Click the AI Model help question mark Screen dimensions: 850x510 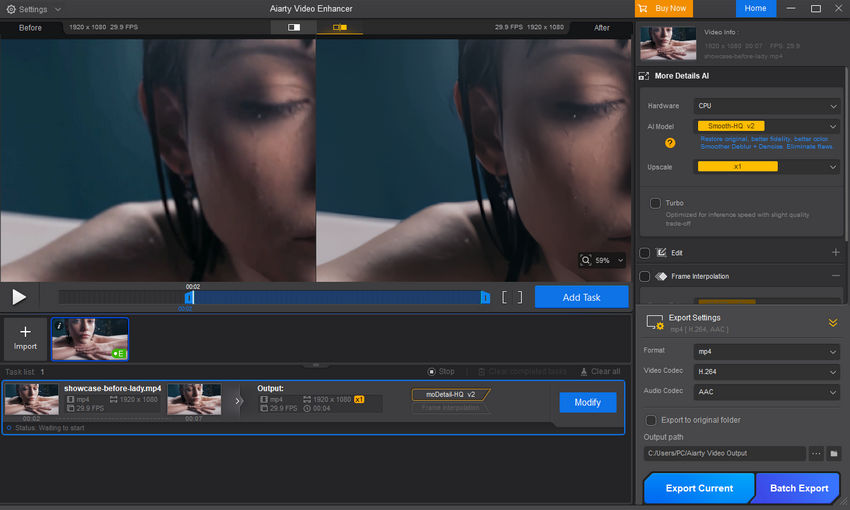[x=670, y=143]
